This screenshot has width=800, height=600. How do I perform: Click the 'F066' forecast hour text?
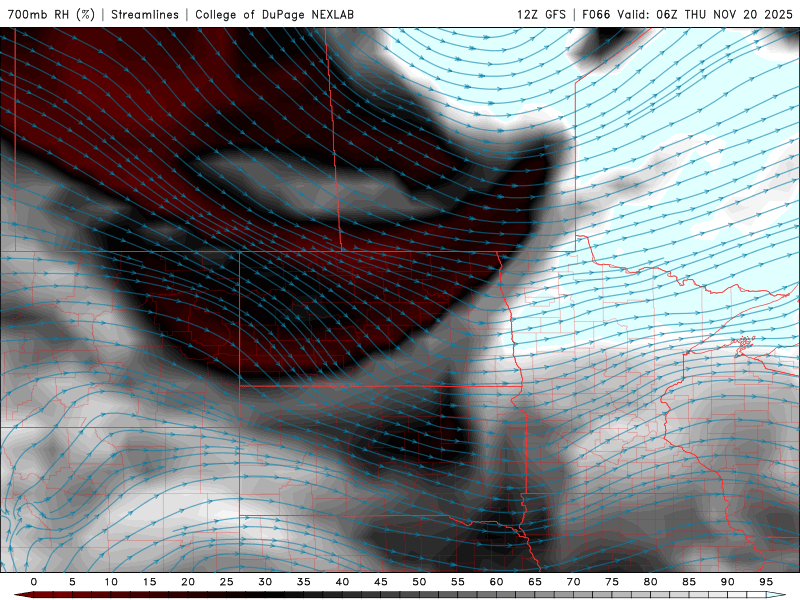596,14
